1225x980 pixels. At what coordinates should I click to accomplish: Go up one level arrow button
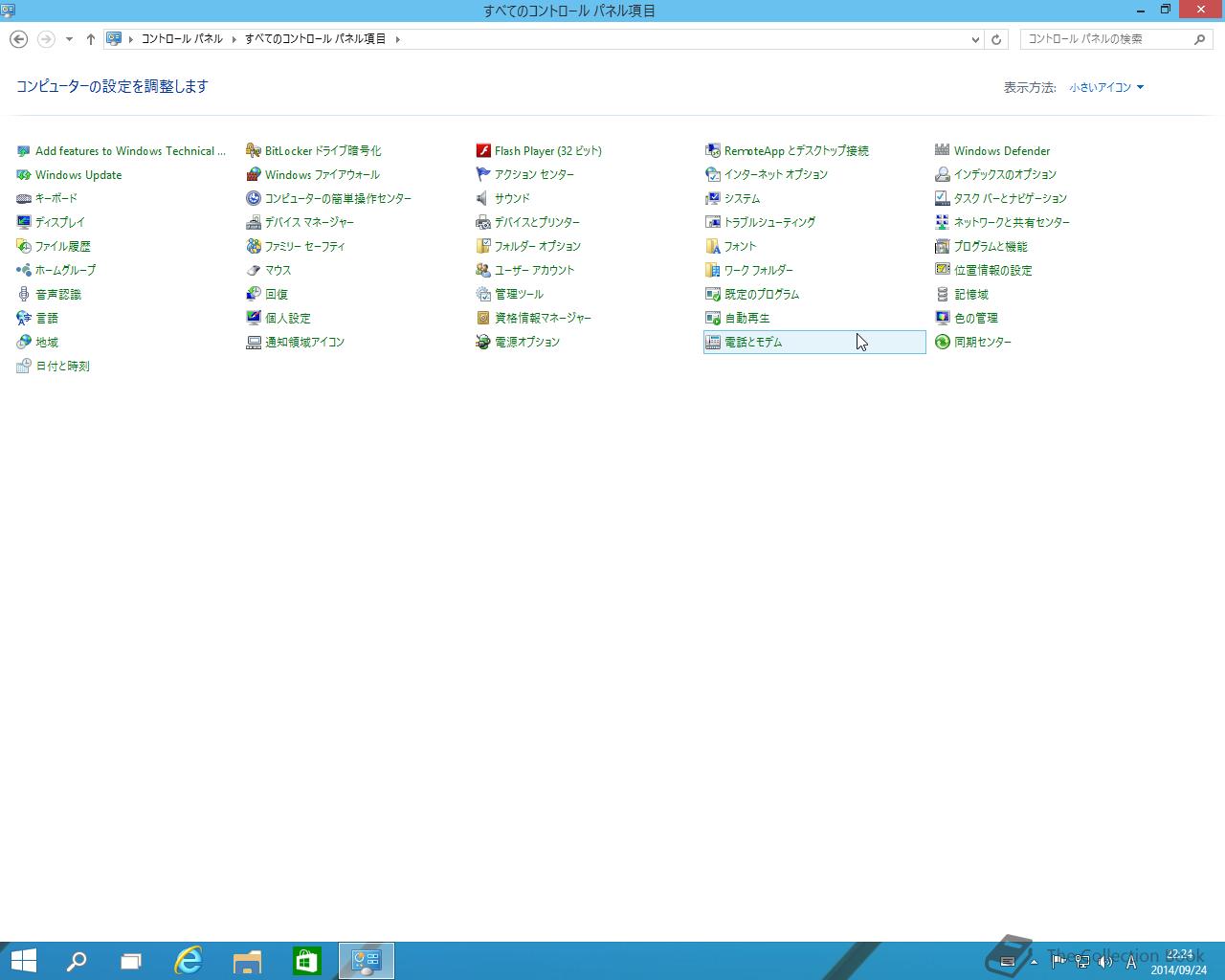90,39
